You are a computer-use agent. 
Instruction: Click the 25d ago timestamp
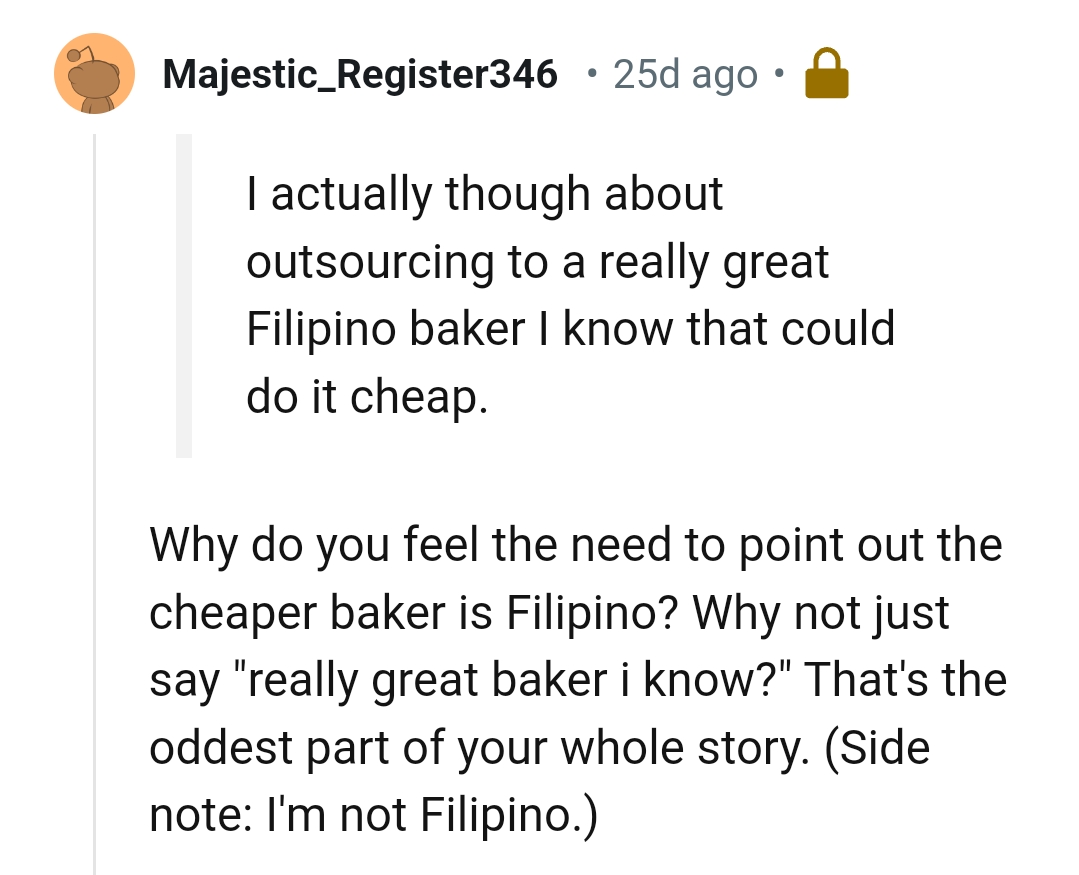pyautogui.click(x=684, y=72)
